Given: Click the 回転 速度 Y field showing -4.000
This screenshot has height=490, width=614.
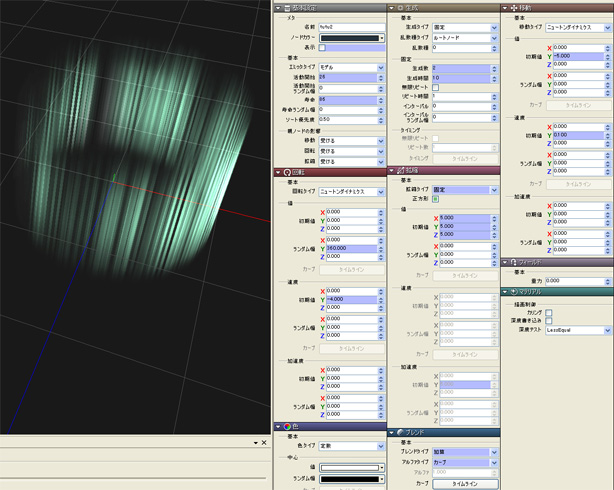Looking at the screenshot, I should [x=352, y=300].
